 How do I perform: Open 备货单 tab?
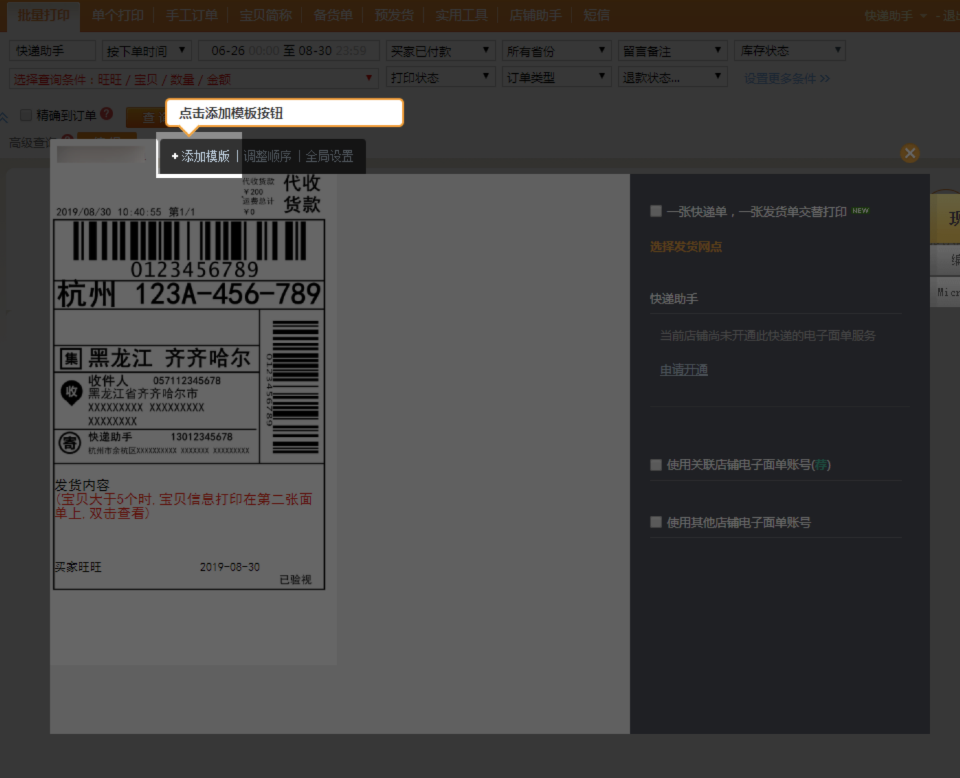pyautogui.click(x=333, y=15)
